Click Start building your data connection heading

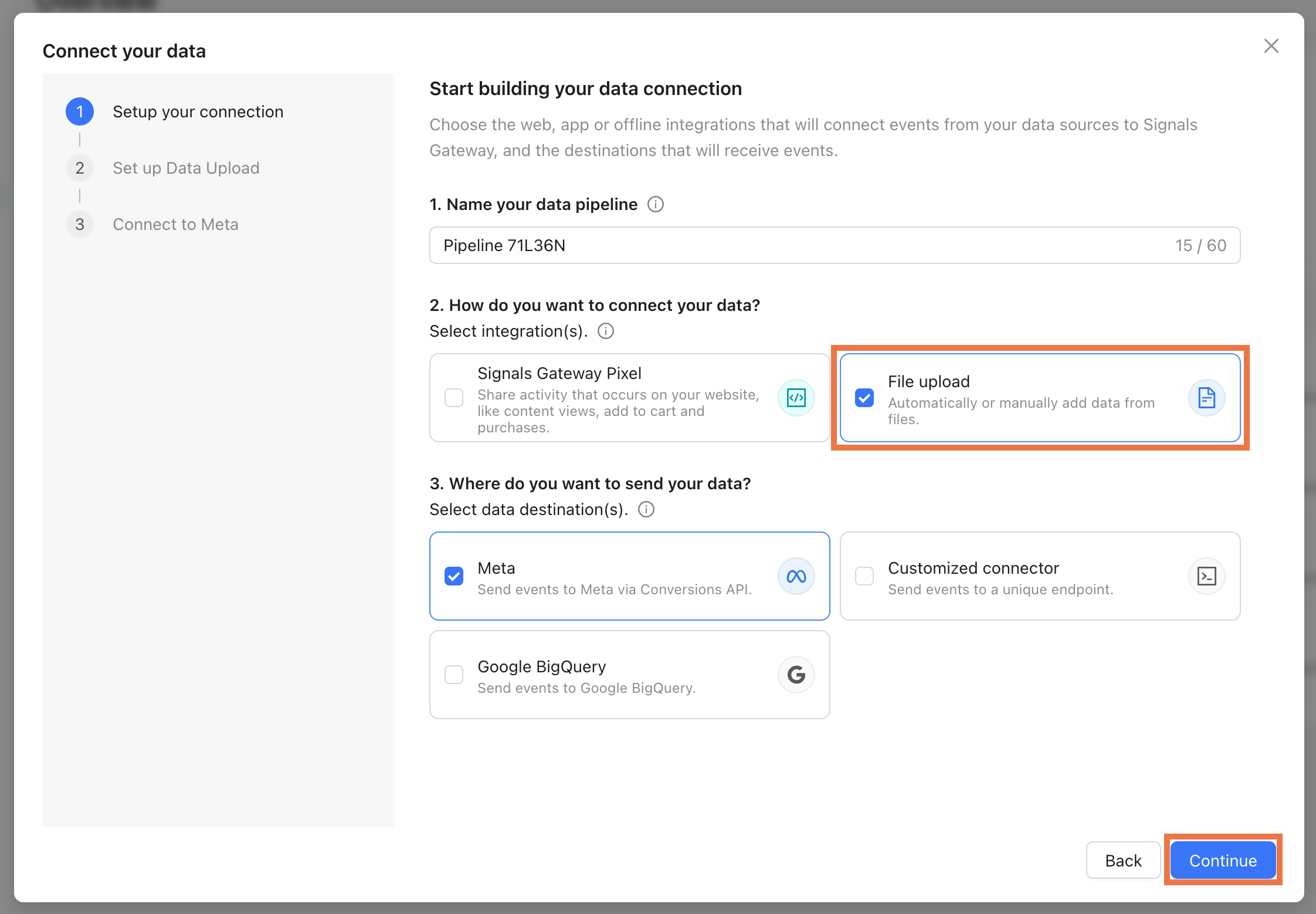coord(586,89)
